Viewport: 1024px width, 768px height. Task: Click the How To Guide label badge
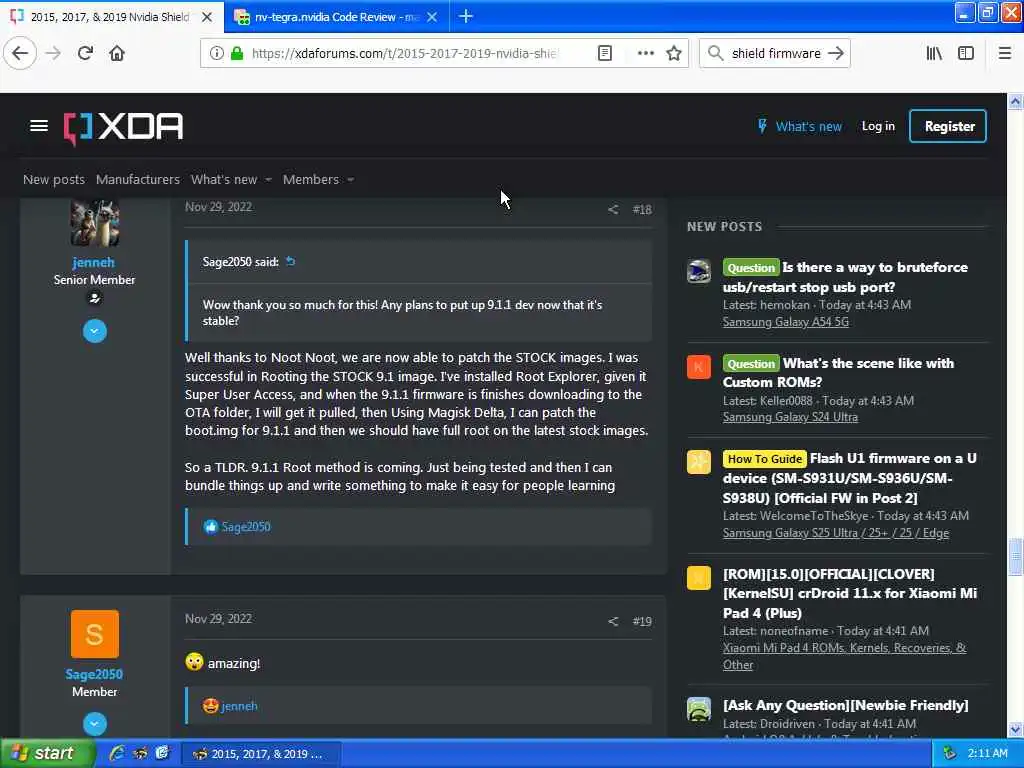764,459
